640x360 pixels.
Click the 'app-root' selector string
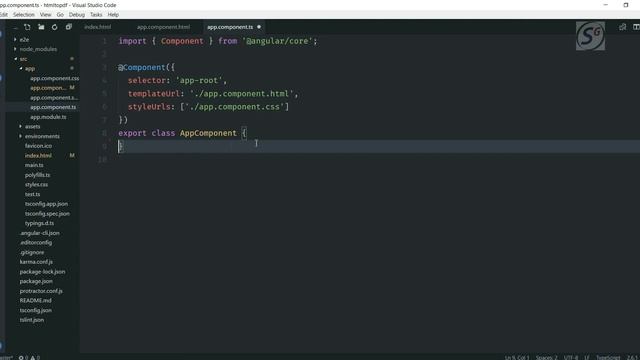(x=199, y=80)
